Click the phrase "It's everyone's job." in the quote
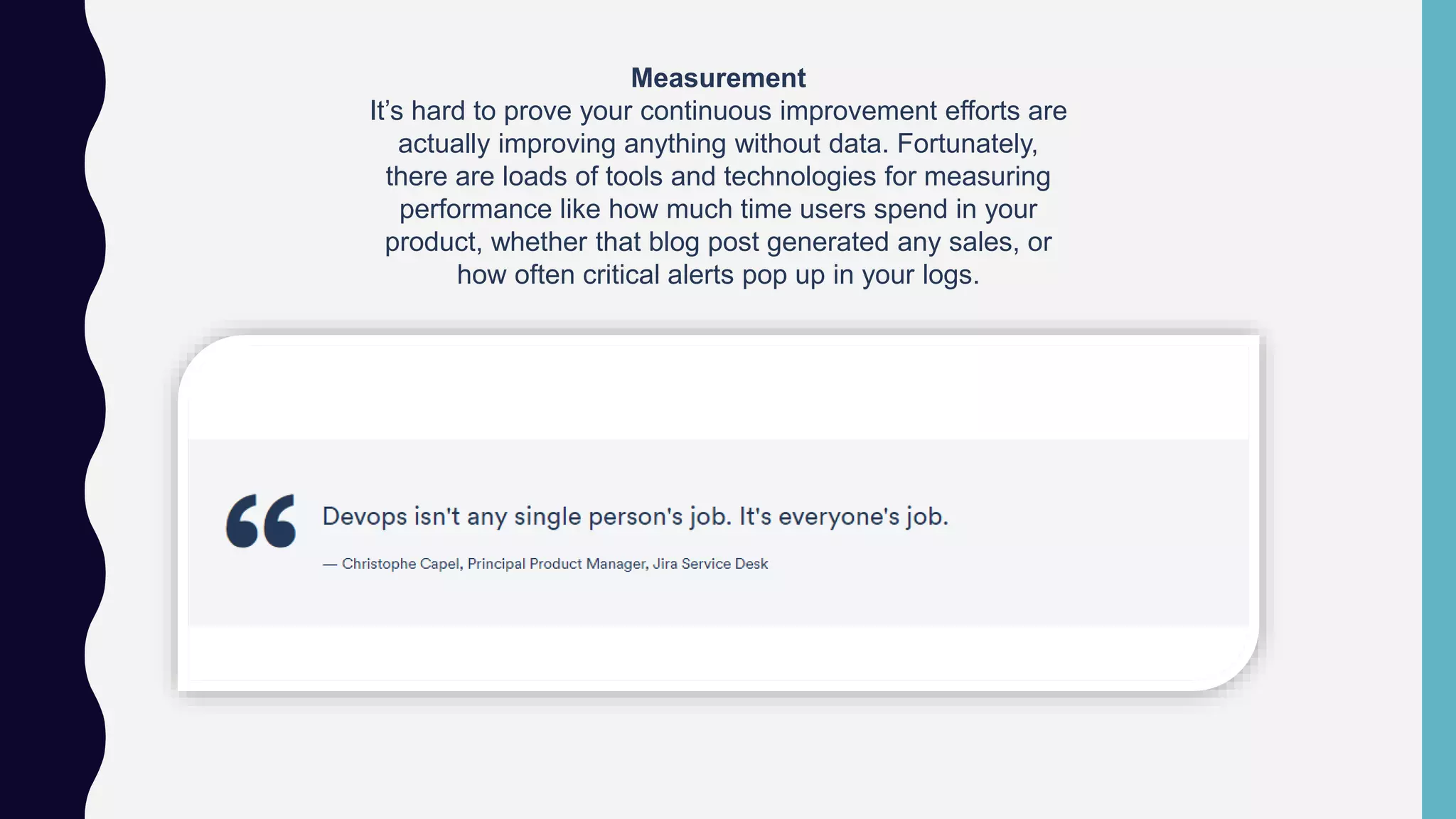 [x=843, y=516]
